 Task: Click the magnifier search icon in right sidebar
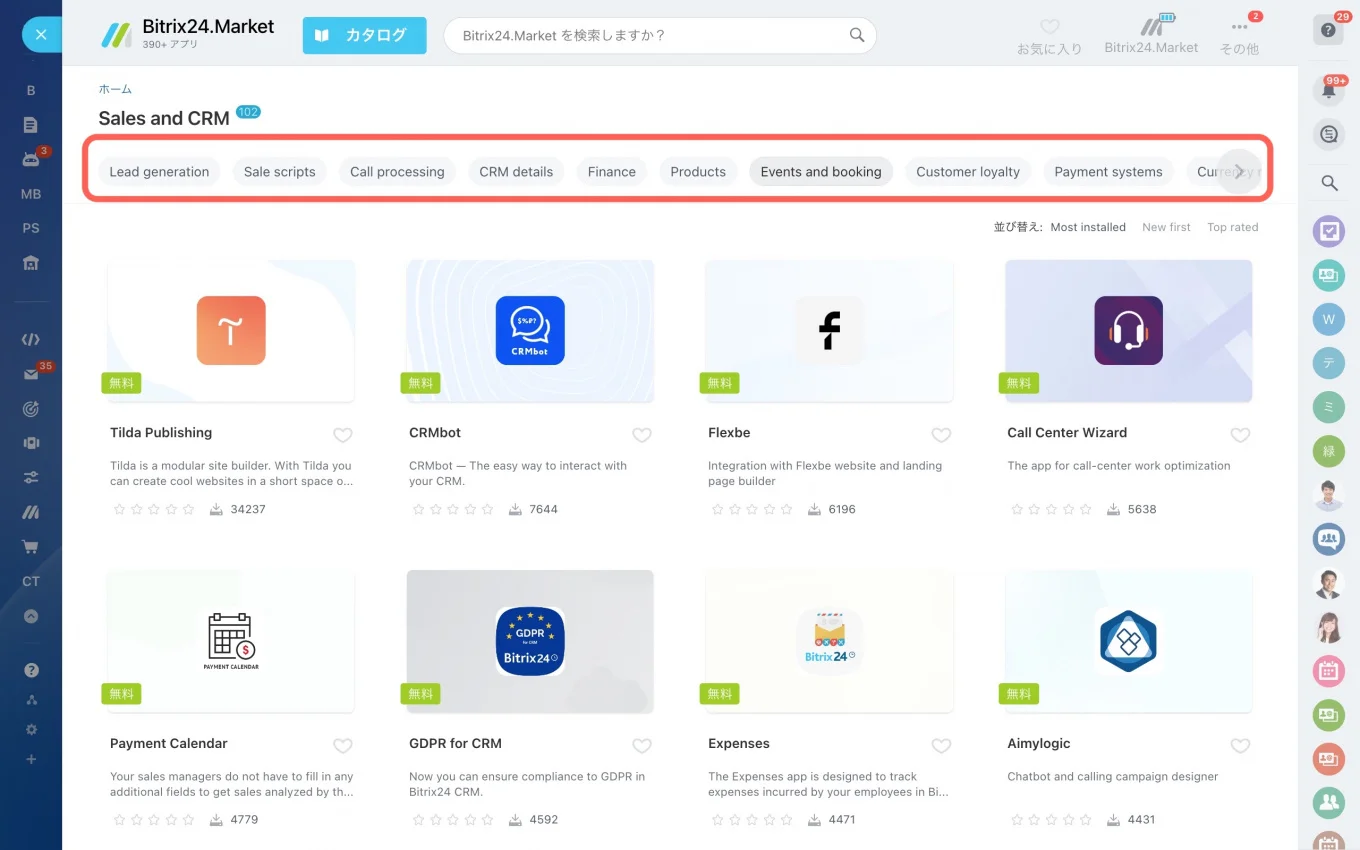(x=1329, y=183)
